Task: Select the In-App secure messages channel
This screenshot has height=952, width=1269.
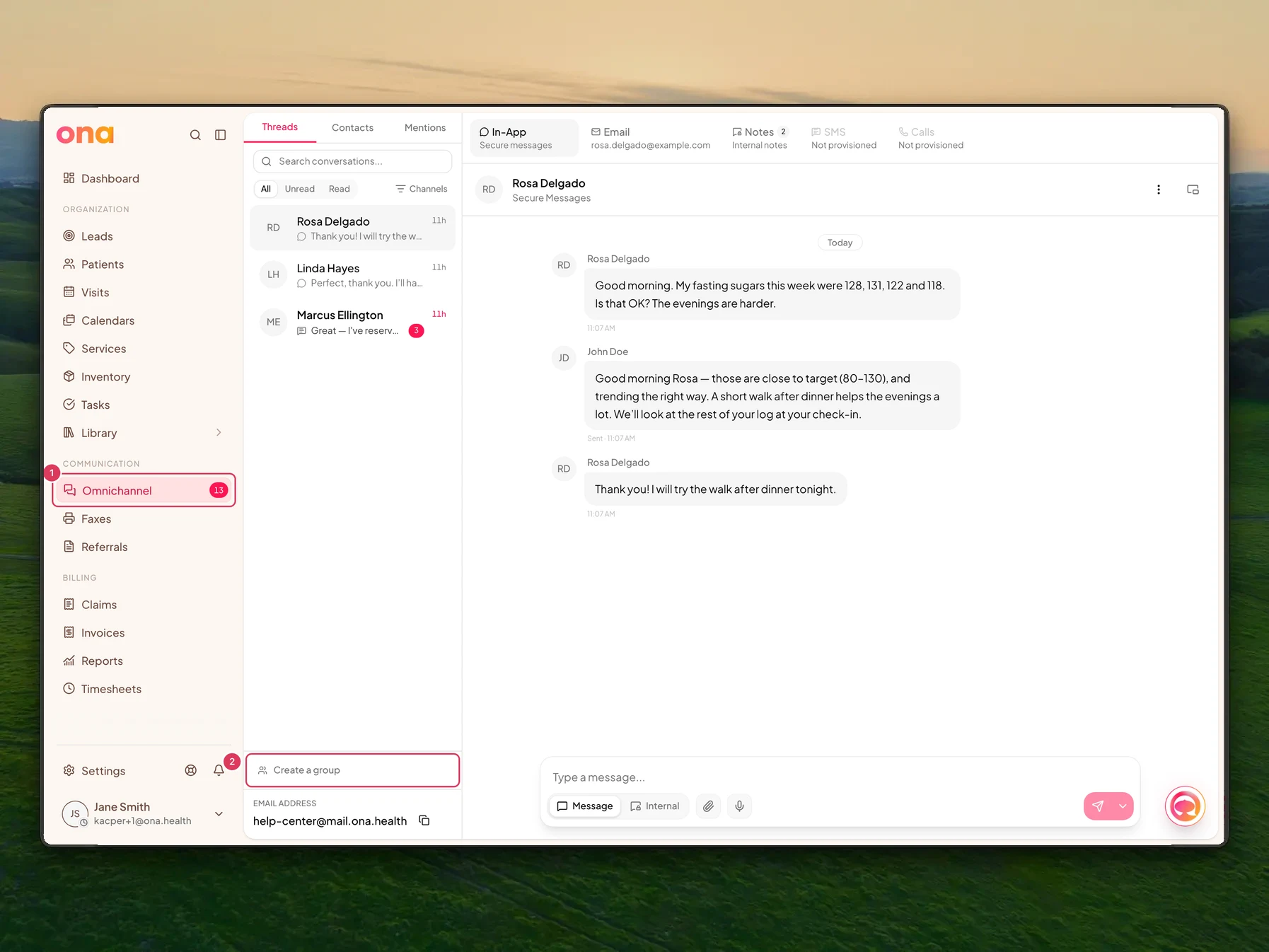Action: 524,138
